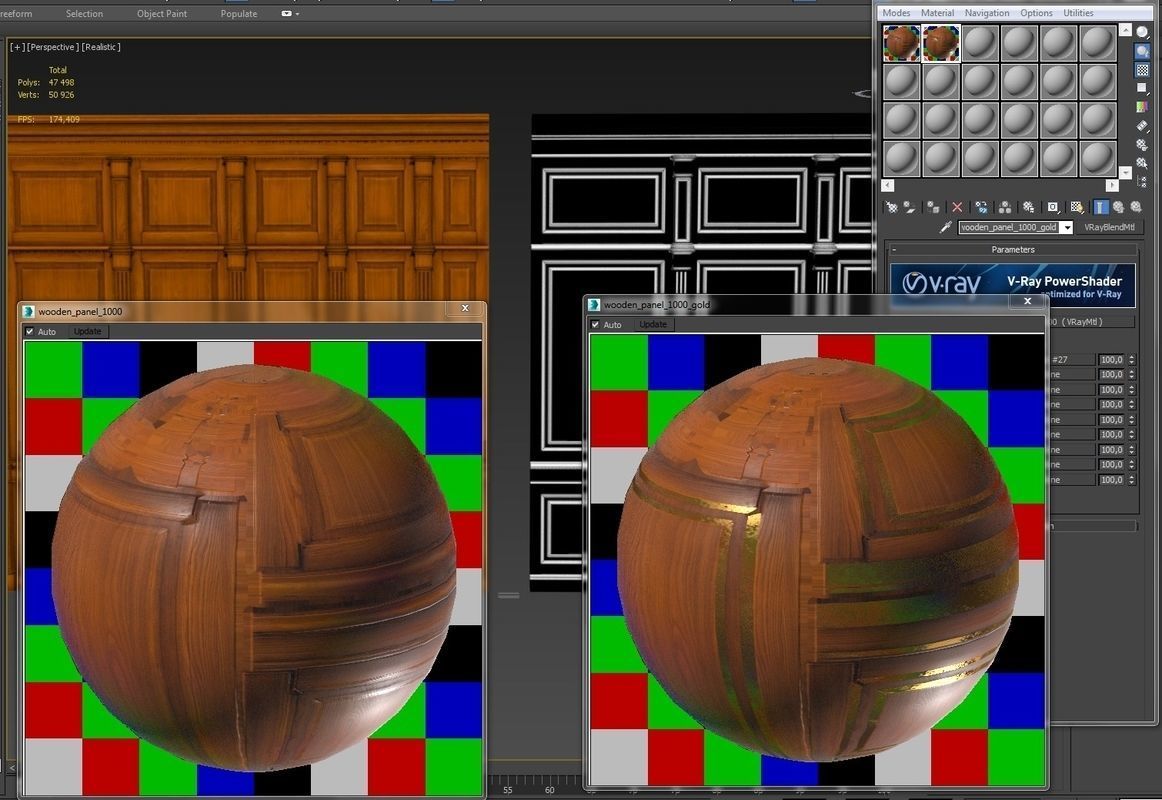The height and width of the screenshot is (800, 1162).
Task: Open the Material ID Channel flyout
Action: [1053, 207]
